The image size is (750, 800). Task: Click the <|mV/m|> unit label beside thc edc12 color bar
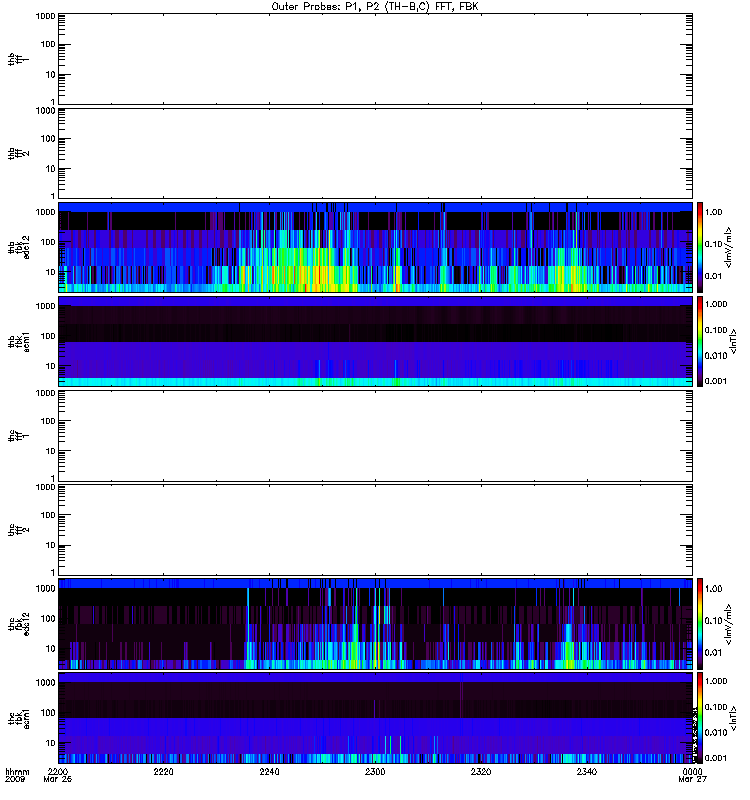pos(729,623)
